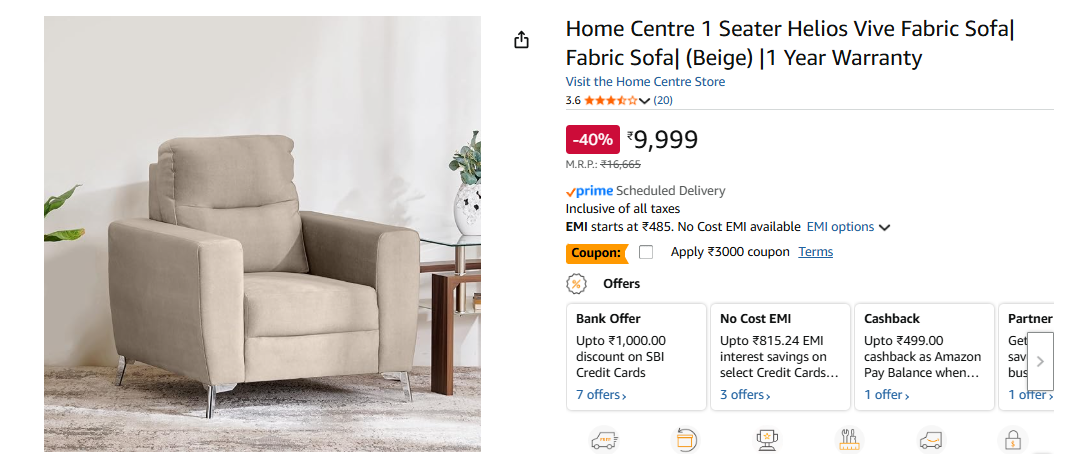View the 7 offers bank link
Image resolution: width=1068 pixels, height=454 pixels.
601,395
